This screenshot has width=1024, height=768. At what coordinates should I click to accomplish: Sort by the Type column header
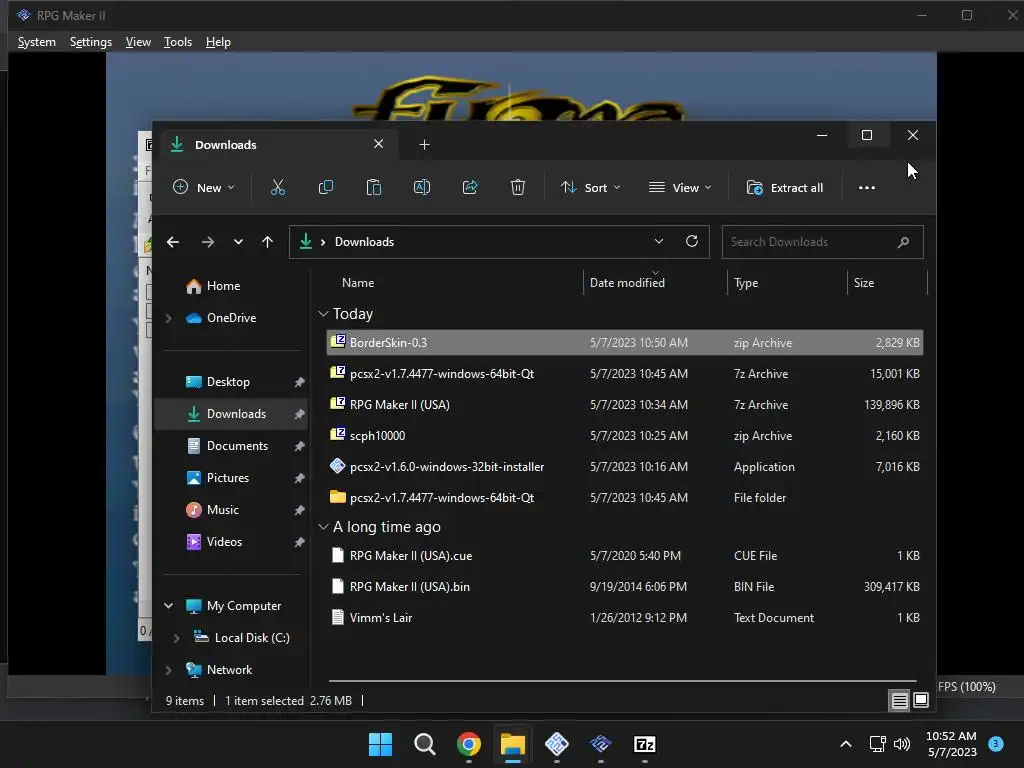(746, 283)
